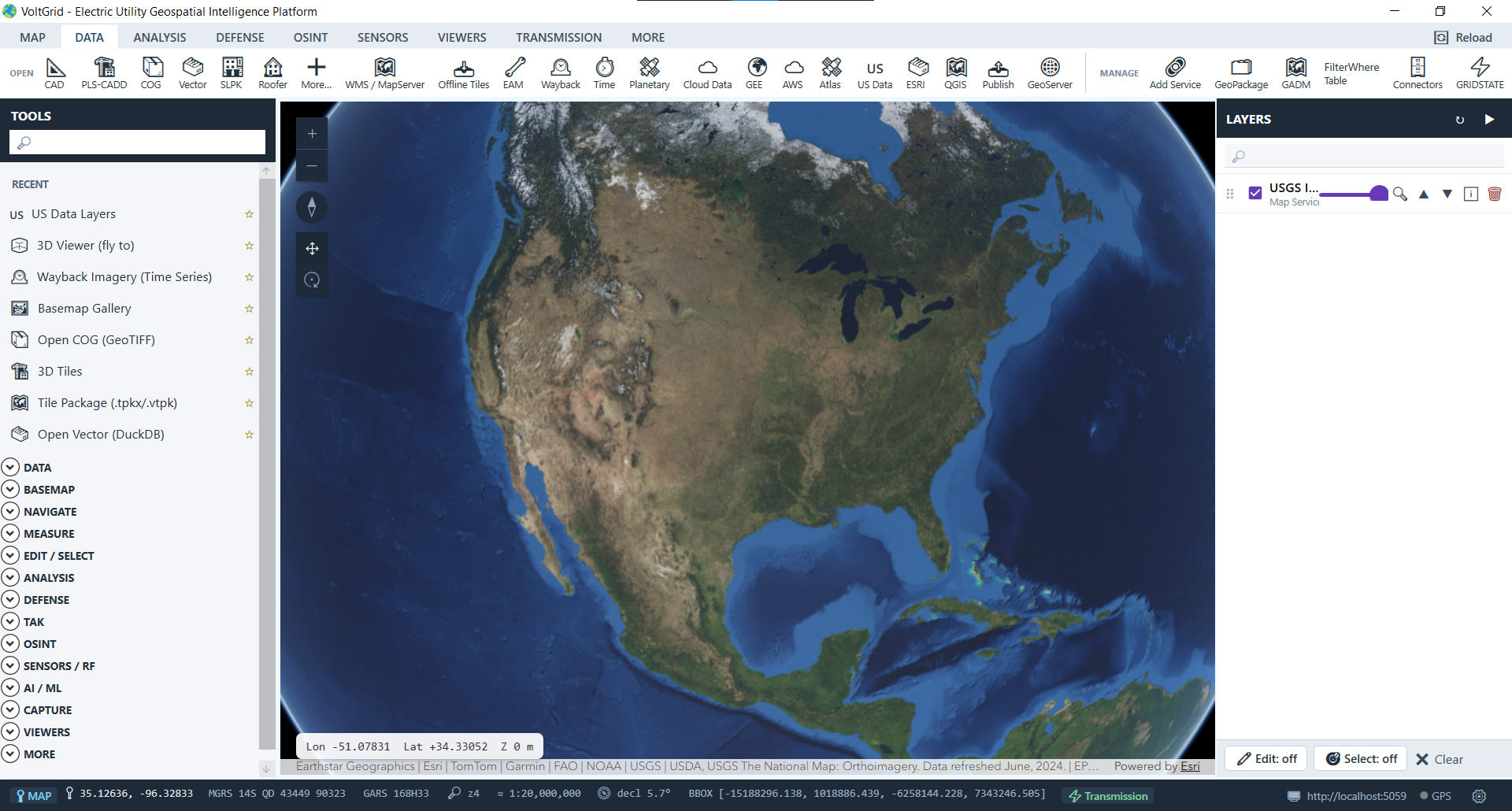
Task: Adjust the USGS layer opacity slider
Action: click(1353, 194)
